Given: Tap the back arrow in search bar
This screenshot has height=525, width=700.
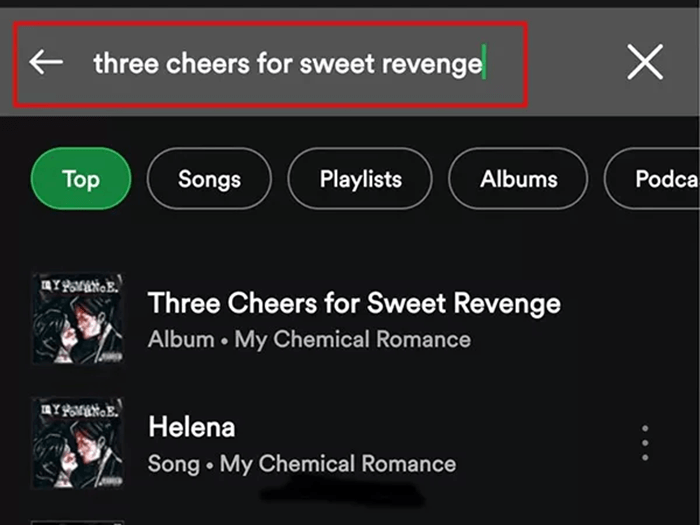Looking at the screenshot, I should [x=46, y=62].
